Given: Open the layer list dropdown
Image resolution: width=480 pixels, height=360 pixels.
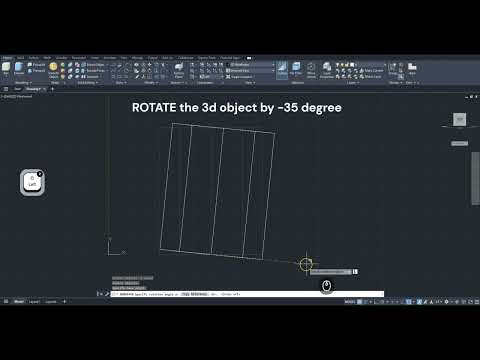Looking at the screenshot, I should pyautogui.click(x=361, y=64).
